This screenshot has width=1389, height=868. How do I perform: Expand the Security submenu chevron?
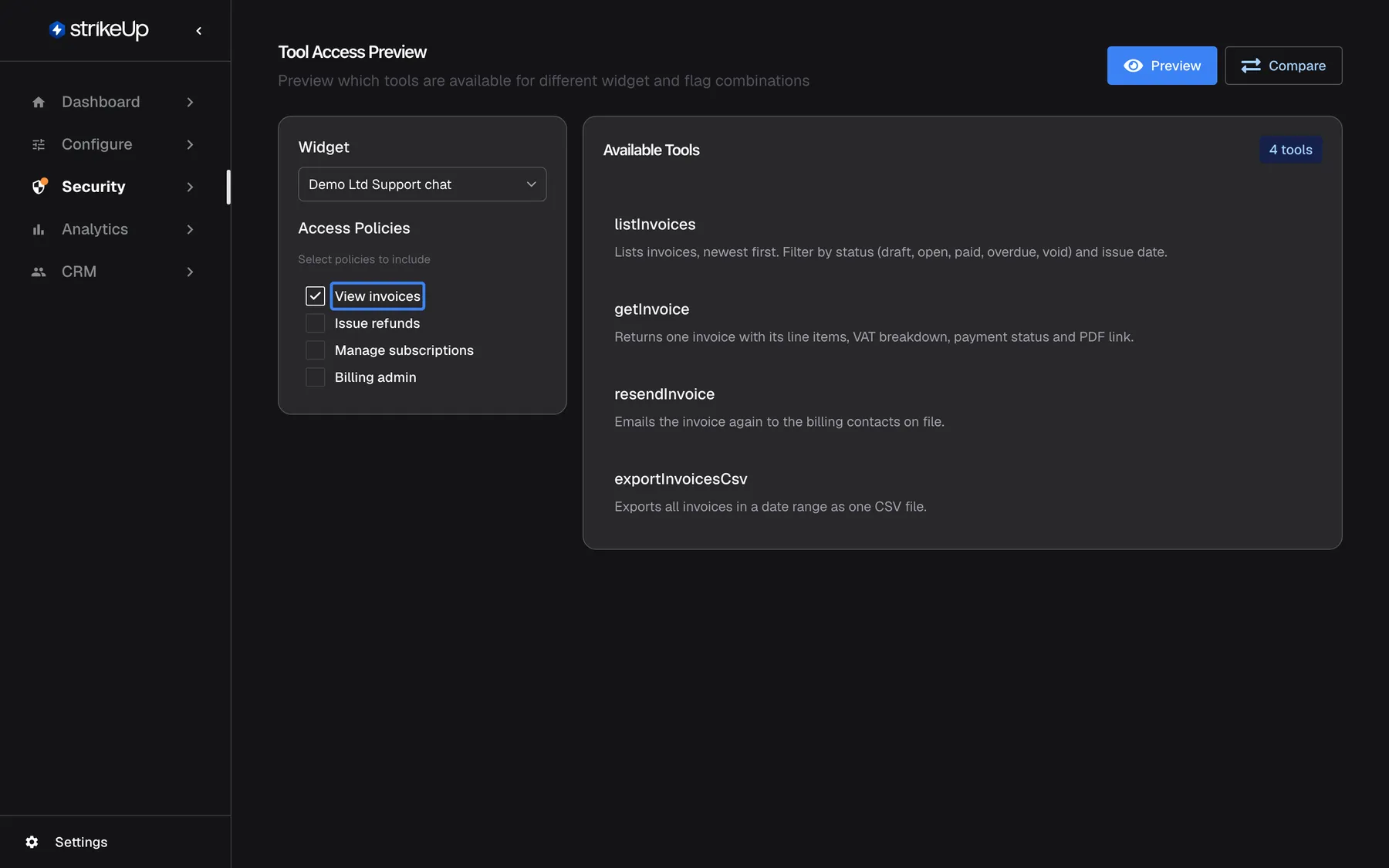(x=190, y=187)
